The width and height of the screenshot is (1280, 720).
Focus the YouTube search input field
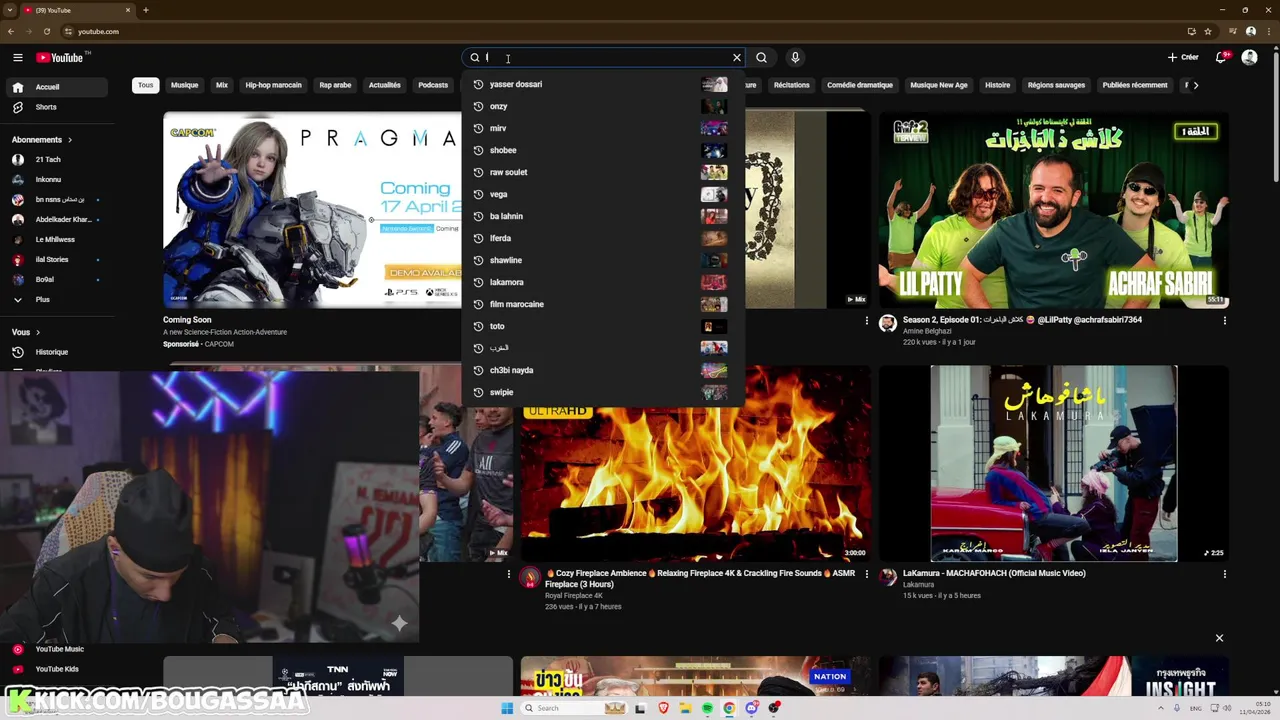(606, 57)
